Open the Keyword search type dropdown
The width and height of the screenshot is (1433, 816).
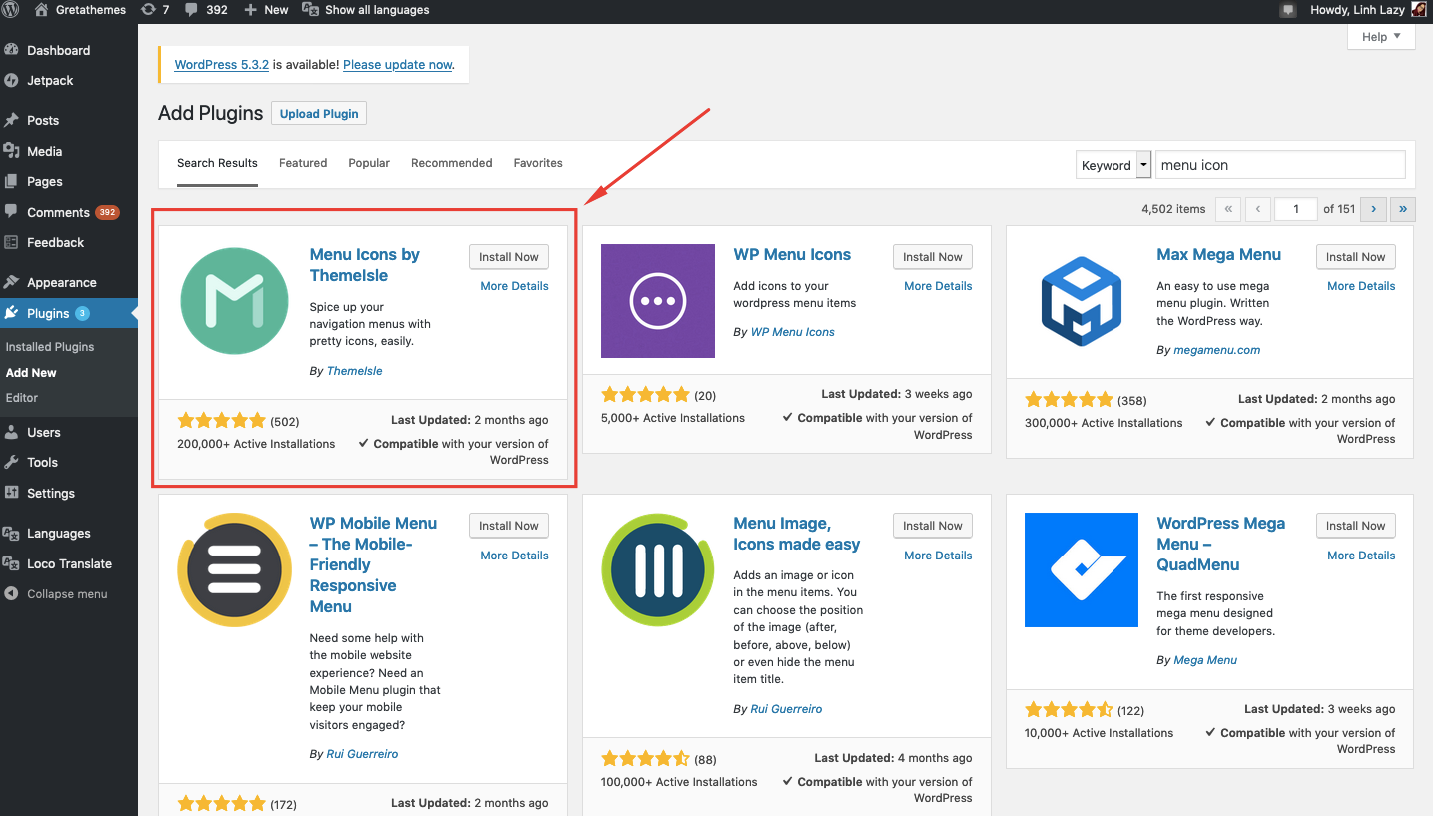[1114, 165]
